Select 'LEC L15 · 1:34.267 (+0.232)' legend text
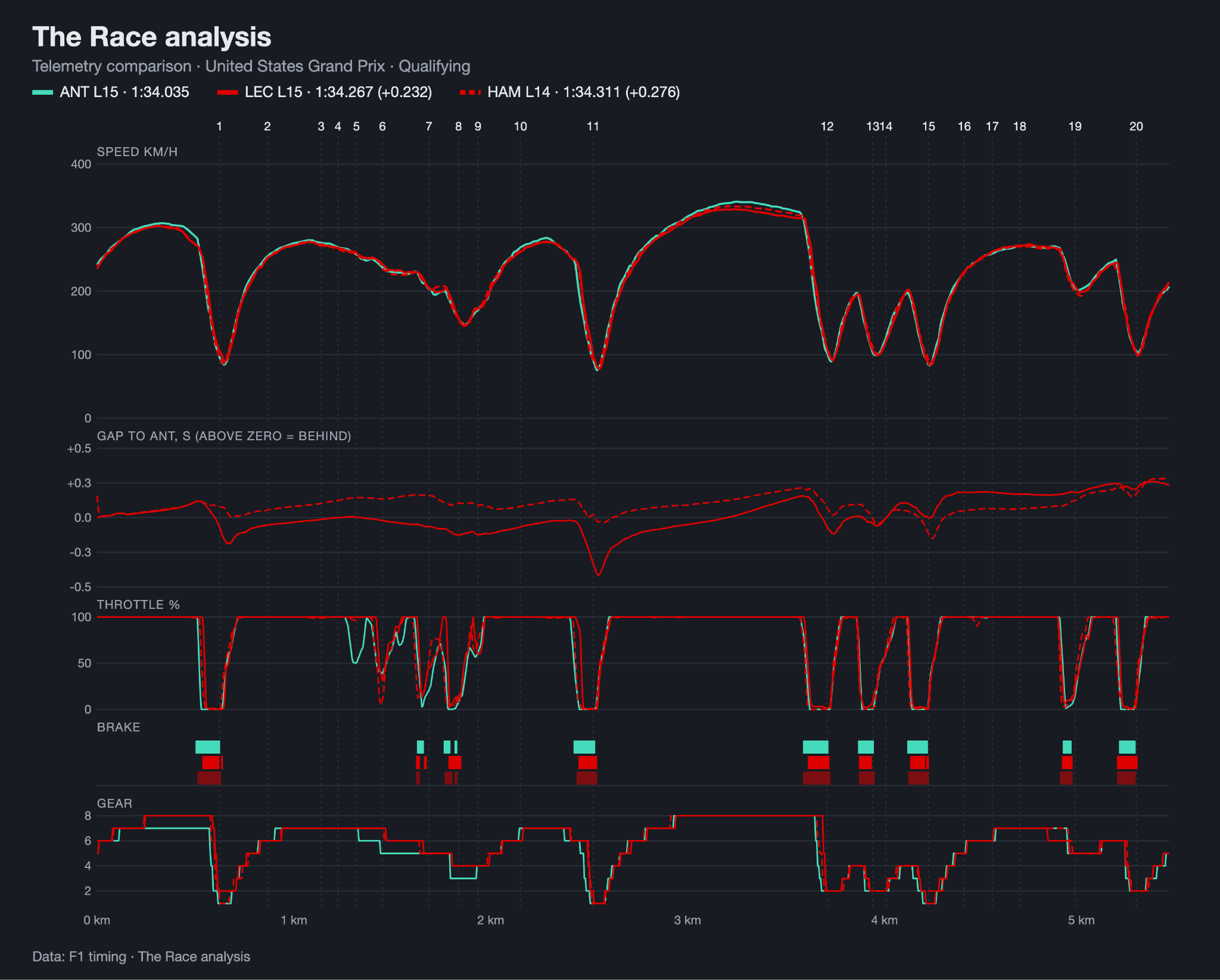Image resolution: width=1220 pixels, height=980 pixels. pyautogui.click(x=338, y=92)
